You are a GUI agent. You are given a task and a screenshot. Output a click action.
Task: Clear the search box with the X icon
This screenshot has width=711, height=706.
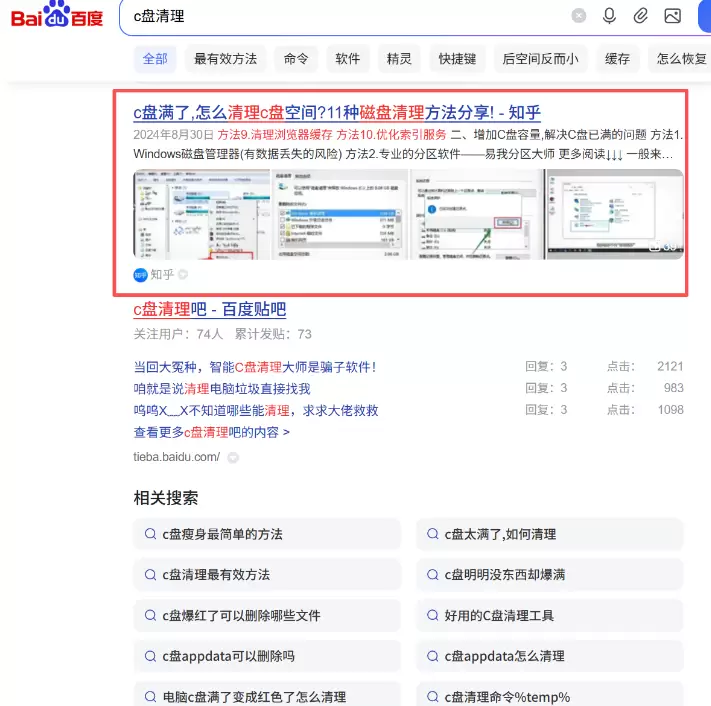tap(579, 16)
